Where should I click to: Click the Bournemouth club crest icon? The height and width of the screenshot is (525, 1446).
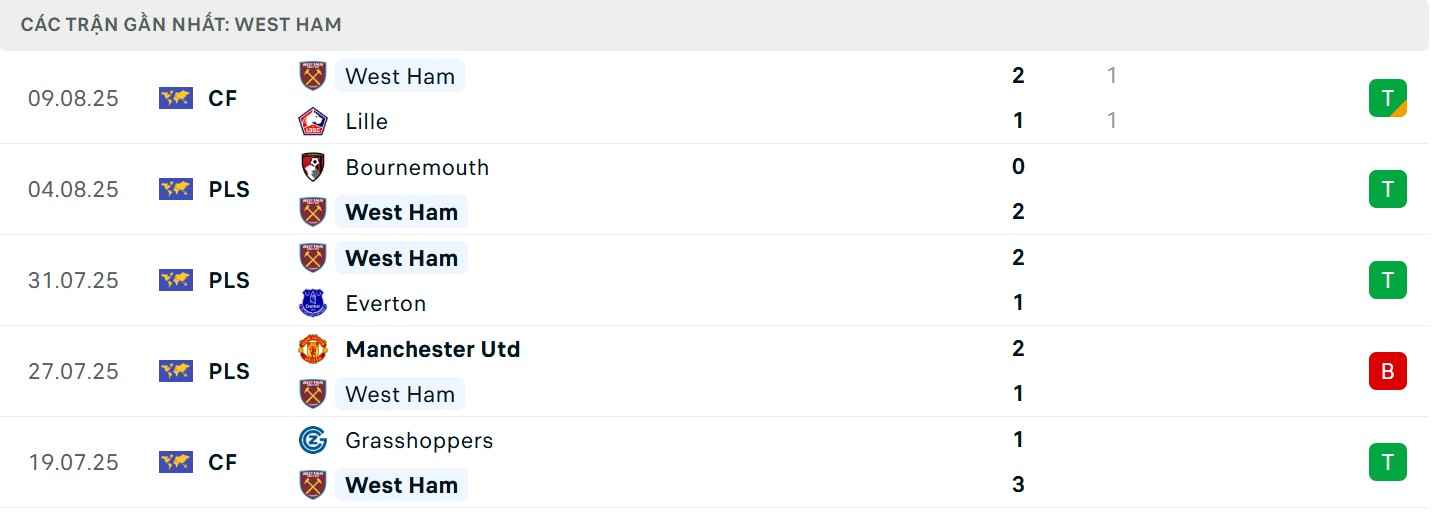[313, 167]
